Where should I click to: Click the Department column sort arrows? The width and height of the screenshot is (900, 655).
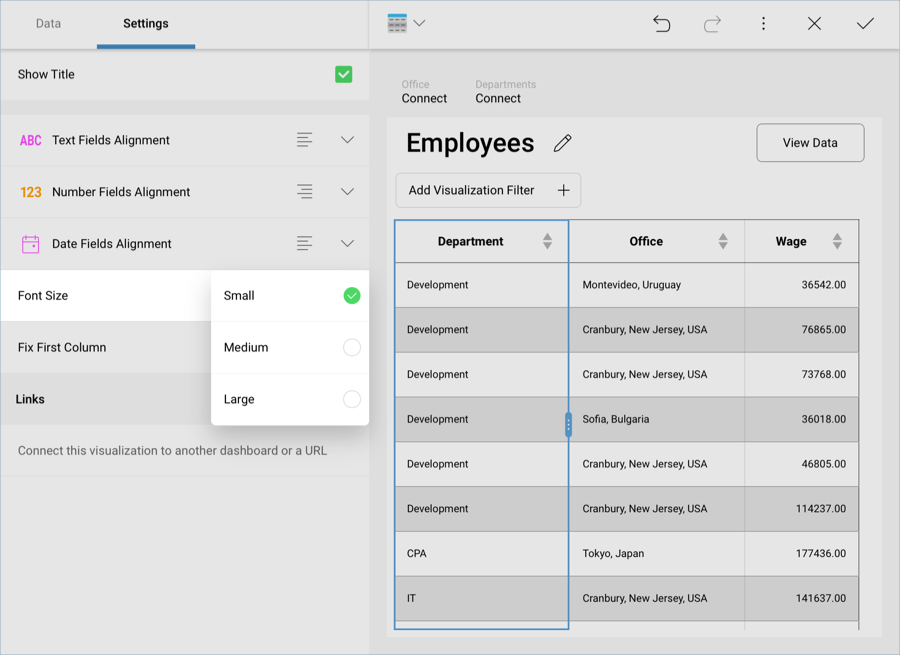tap(547, 242)
